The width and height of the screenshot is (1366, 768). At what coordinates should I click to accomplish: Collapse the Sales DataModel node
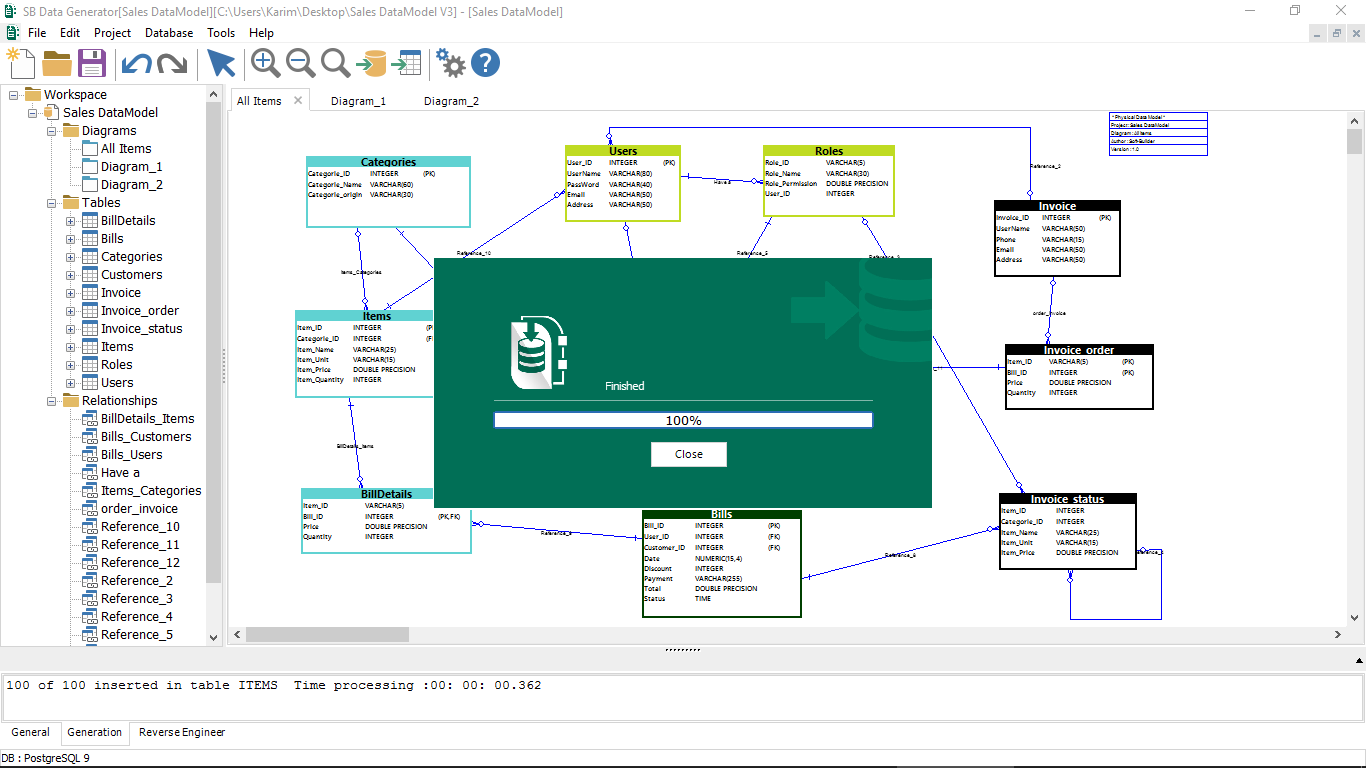coord(33,113)
